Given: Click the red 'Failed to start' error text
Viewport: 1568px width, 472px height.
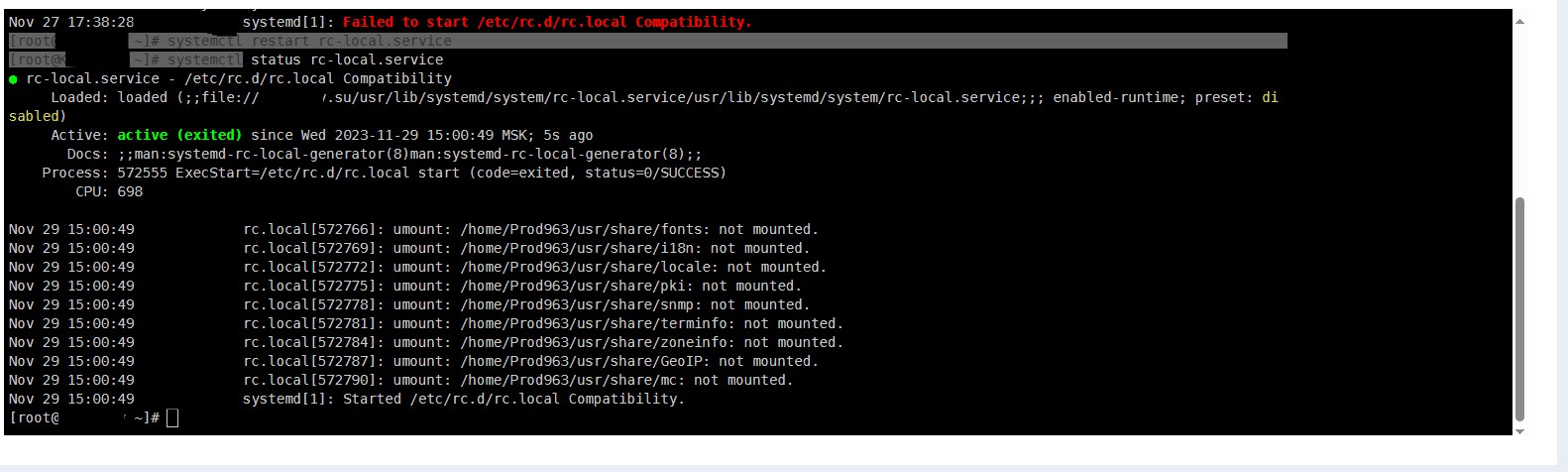Looking at the screenshot, I should coord(546,22).
